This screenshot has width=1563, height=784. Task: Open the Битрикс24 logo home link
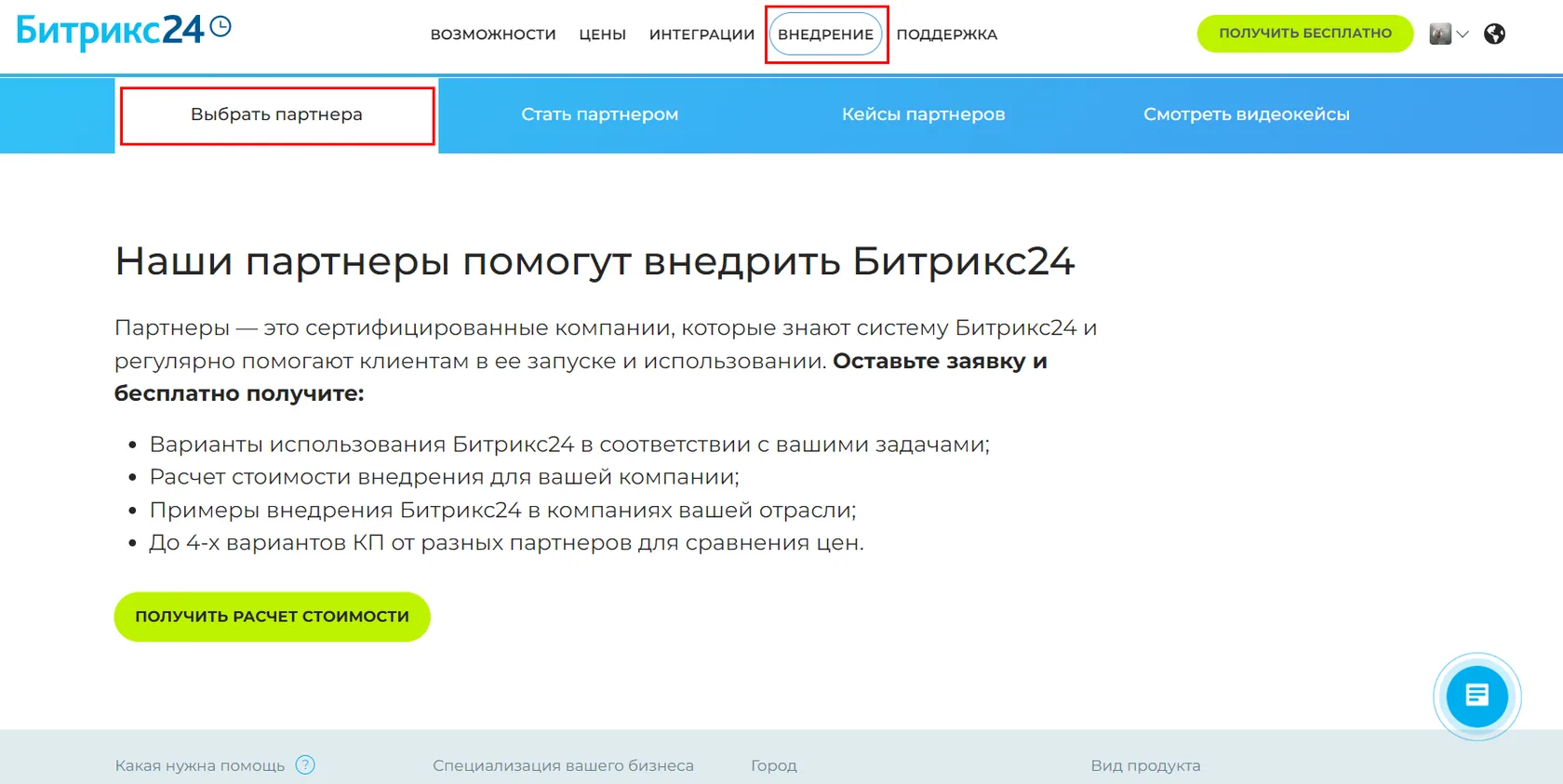[124, 31]
